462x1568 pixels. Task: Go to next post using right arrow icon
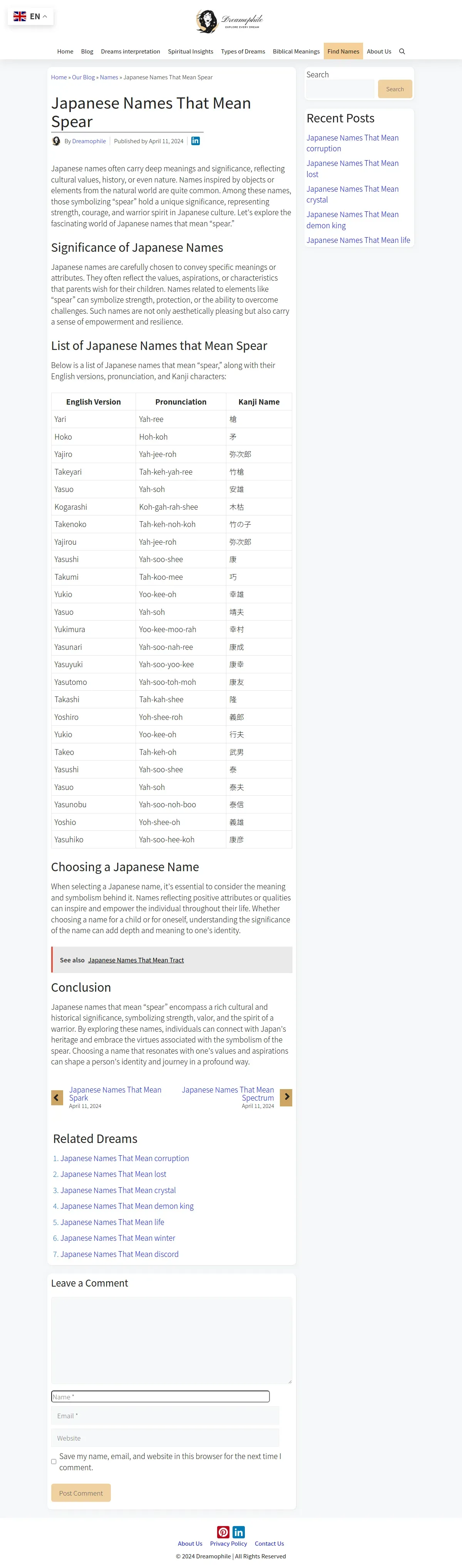click(286, 1097)
